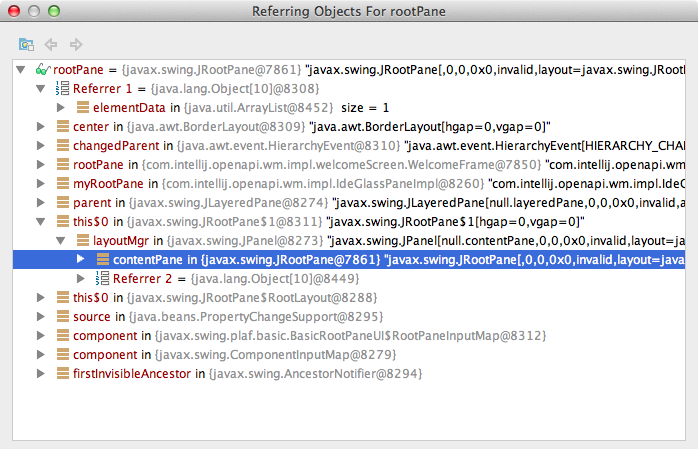Collapse the layoutMgr in JPanel node

click(x=61, y=241)
